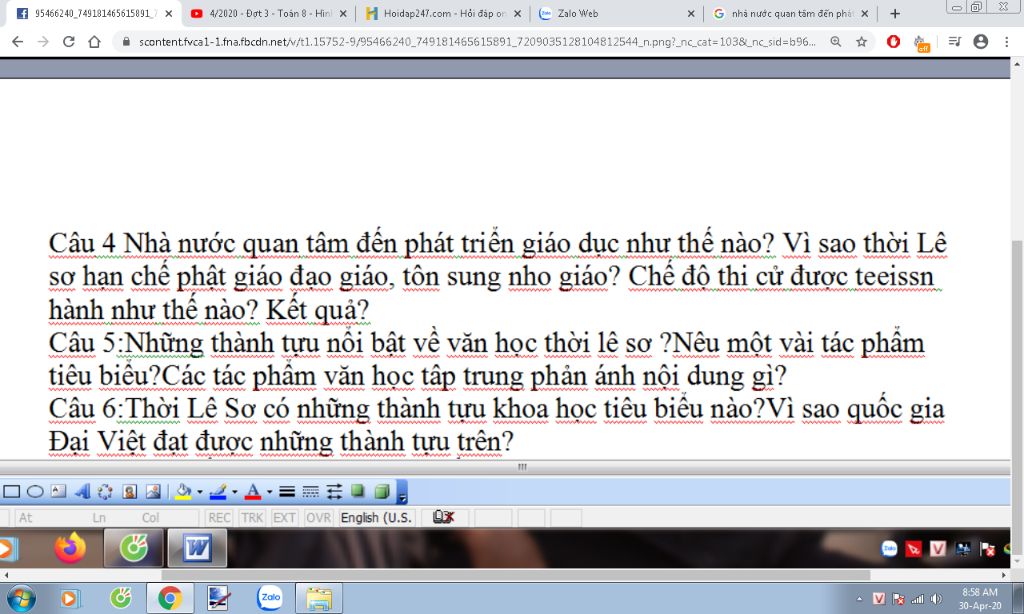Expand the Line Color dropdown arrow
The height and width of the screenshot is (614, 1024).
[234, 492]
